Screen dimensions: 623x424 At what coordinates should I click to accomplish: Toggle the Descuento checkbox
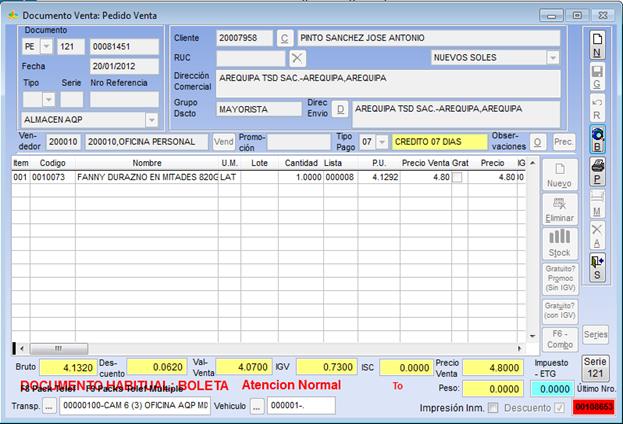pyautogui.click(x=559, y=408)
